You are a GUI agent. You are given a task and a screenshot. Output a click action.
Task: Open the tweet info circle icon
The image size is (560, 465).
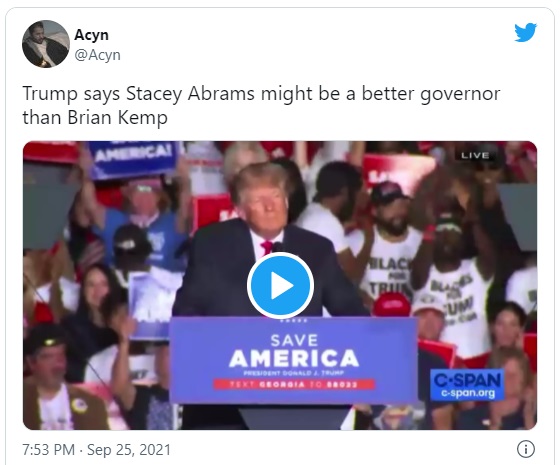526,449
